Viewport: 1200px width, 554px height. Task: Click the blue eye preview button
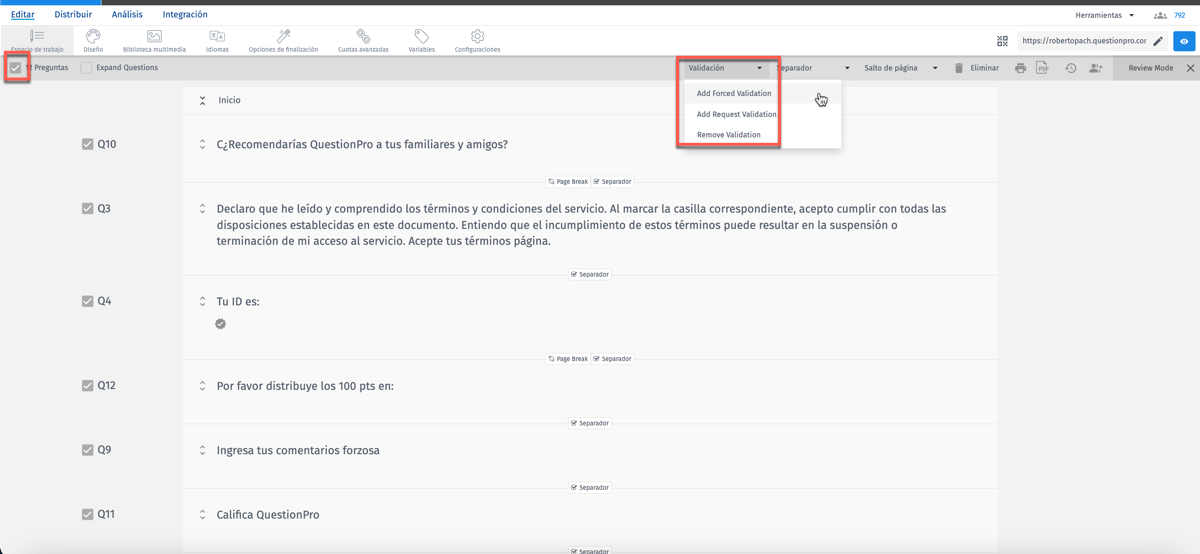click(1184, 41)
